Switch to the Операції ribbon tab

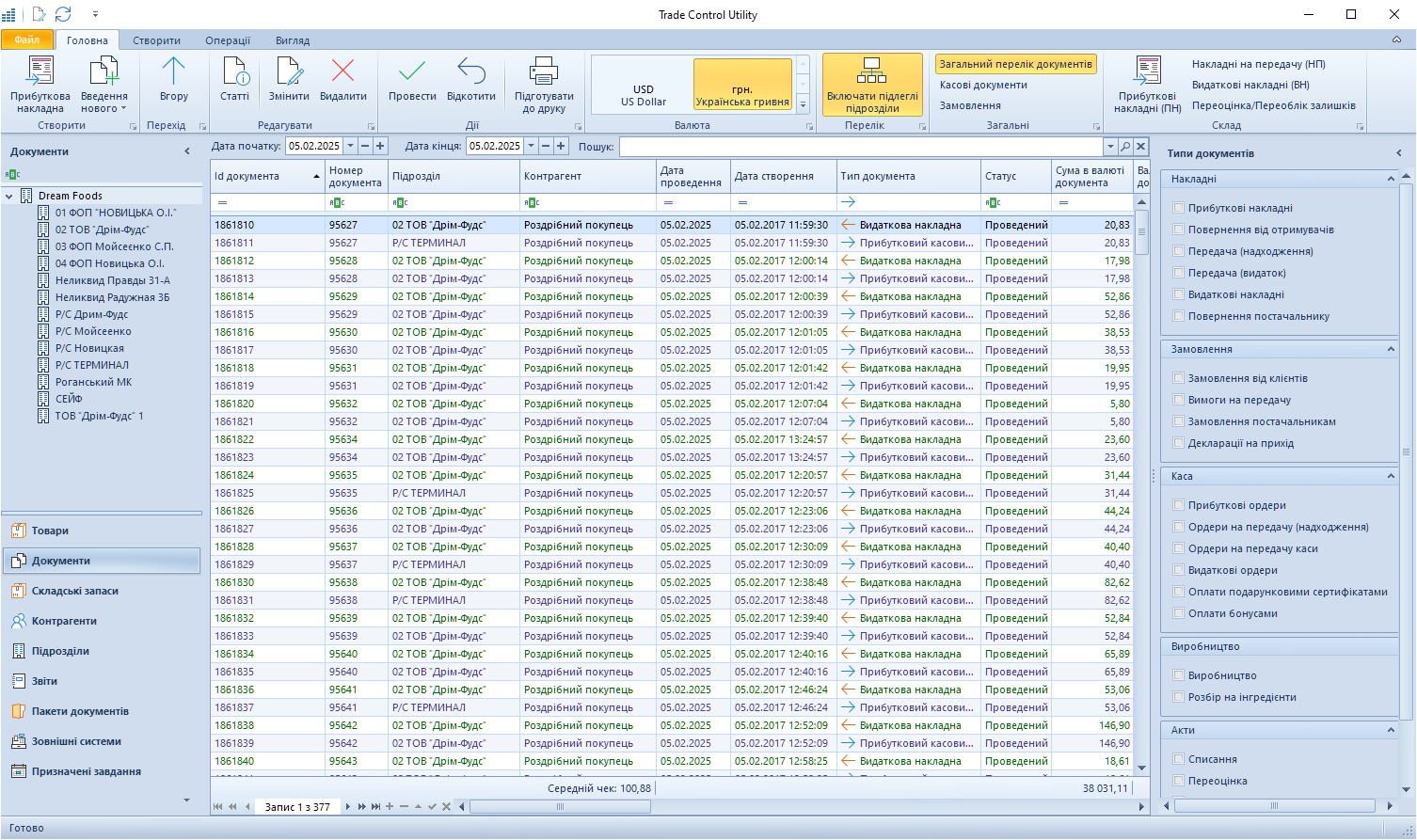point(228,40)
